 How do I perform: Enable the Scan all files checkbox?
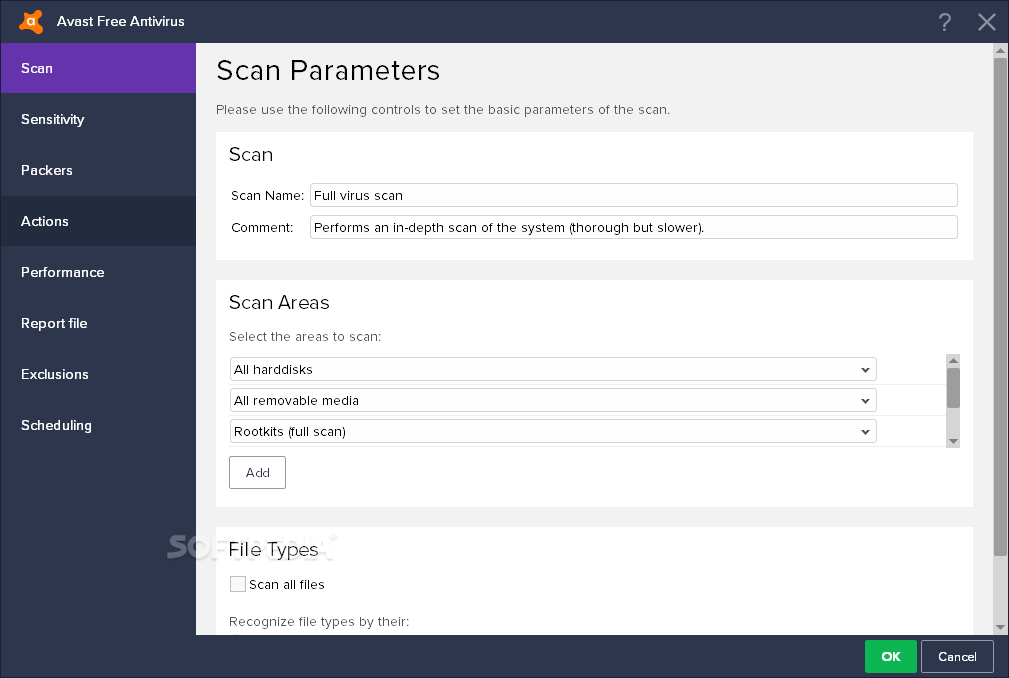click(x=237, y=584)
